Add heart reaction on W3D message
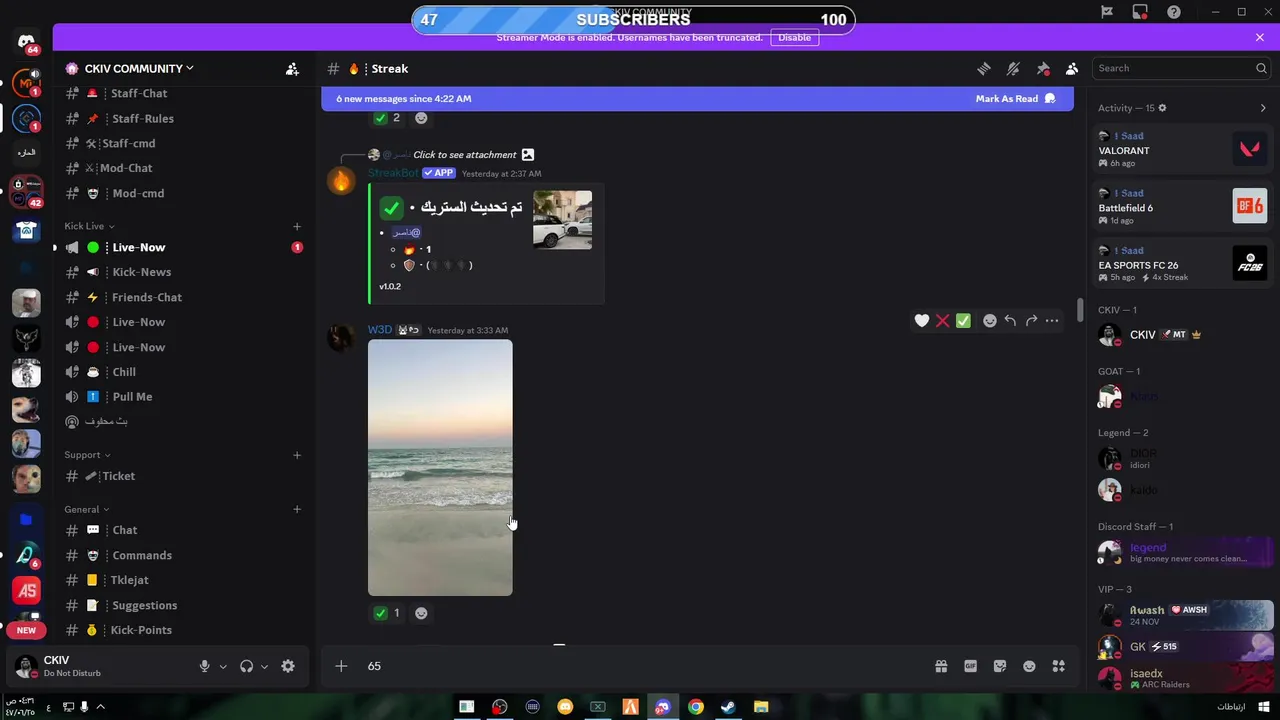Screen dimensions: 1280x720 point(922,321)
